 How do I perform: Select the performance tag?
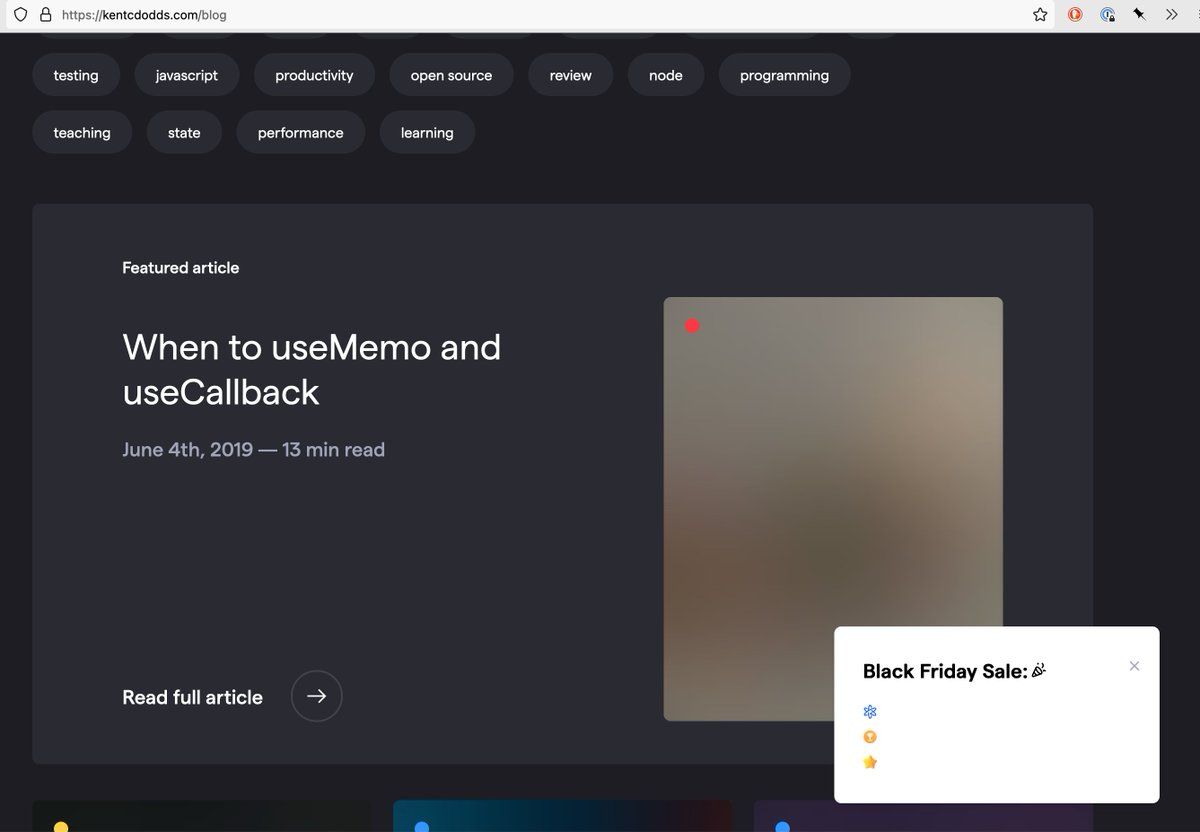tap(301, 132)
